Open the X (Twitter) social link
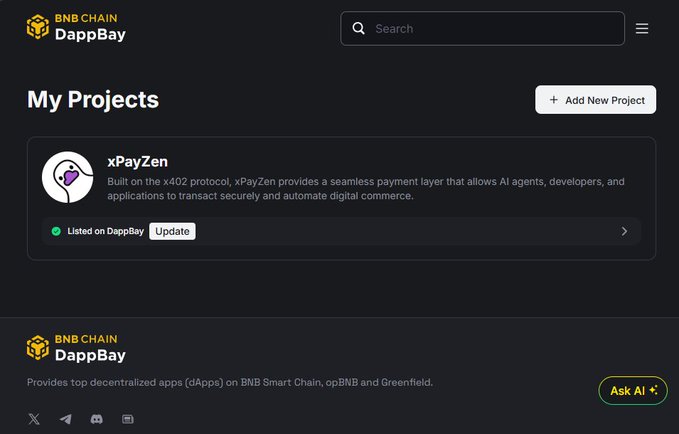The image size is (679, 434). click(34, 419)
